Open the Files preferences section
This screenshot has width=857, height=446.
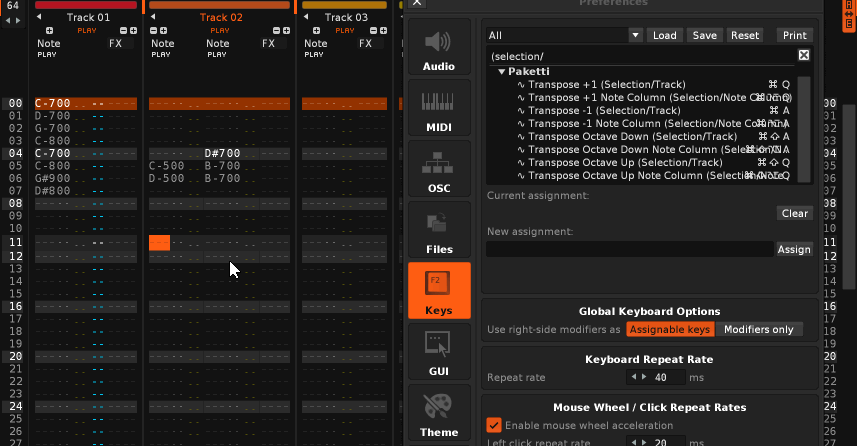[x=438, y=232]
